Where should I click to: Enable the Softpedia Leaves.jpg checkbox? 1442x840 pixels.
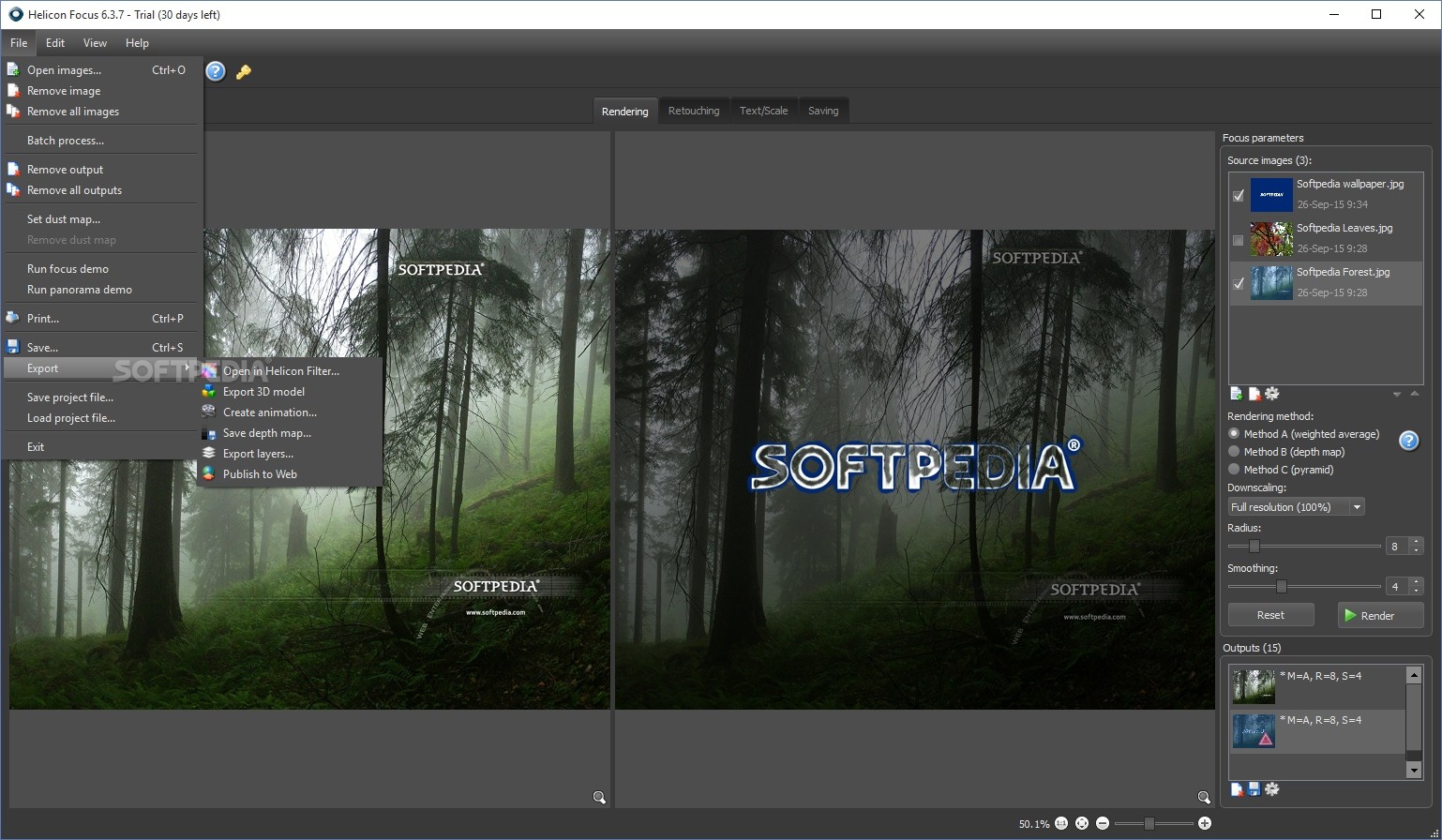[x=1238, y=240]
